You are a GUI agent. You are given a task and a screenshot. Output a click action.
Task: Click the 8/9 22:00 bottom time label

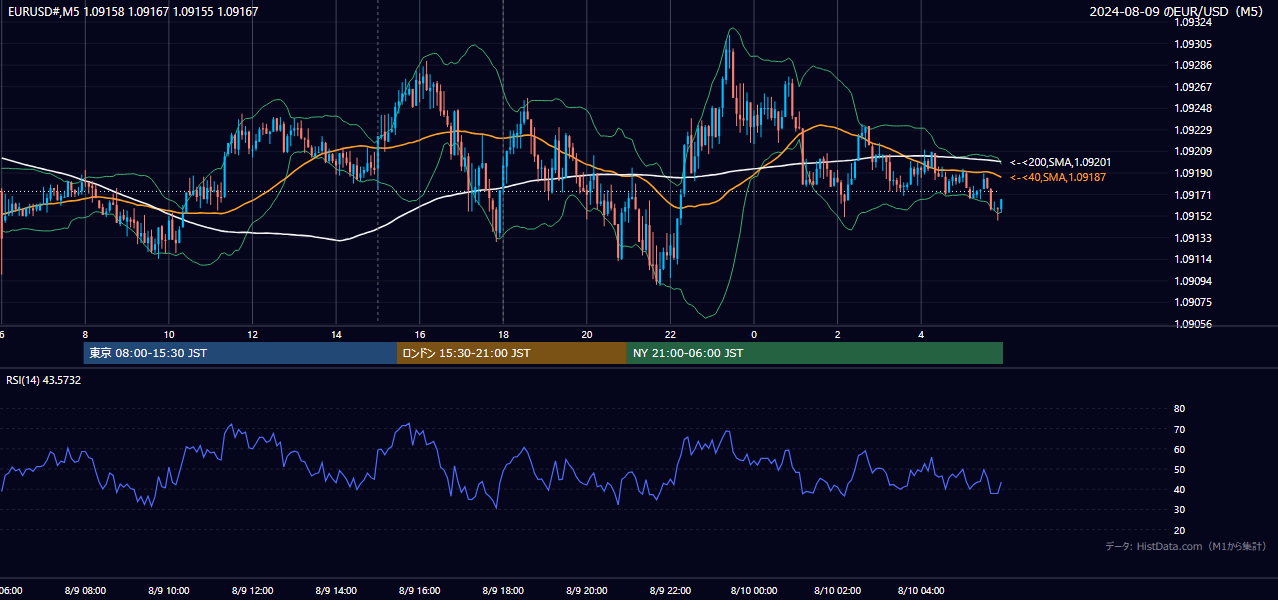pos(670,590)
